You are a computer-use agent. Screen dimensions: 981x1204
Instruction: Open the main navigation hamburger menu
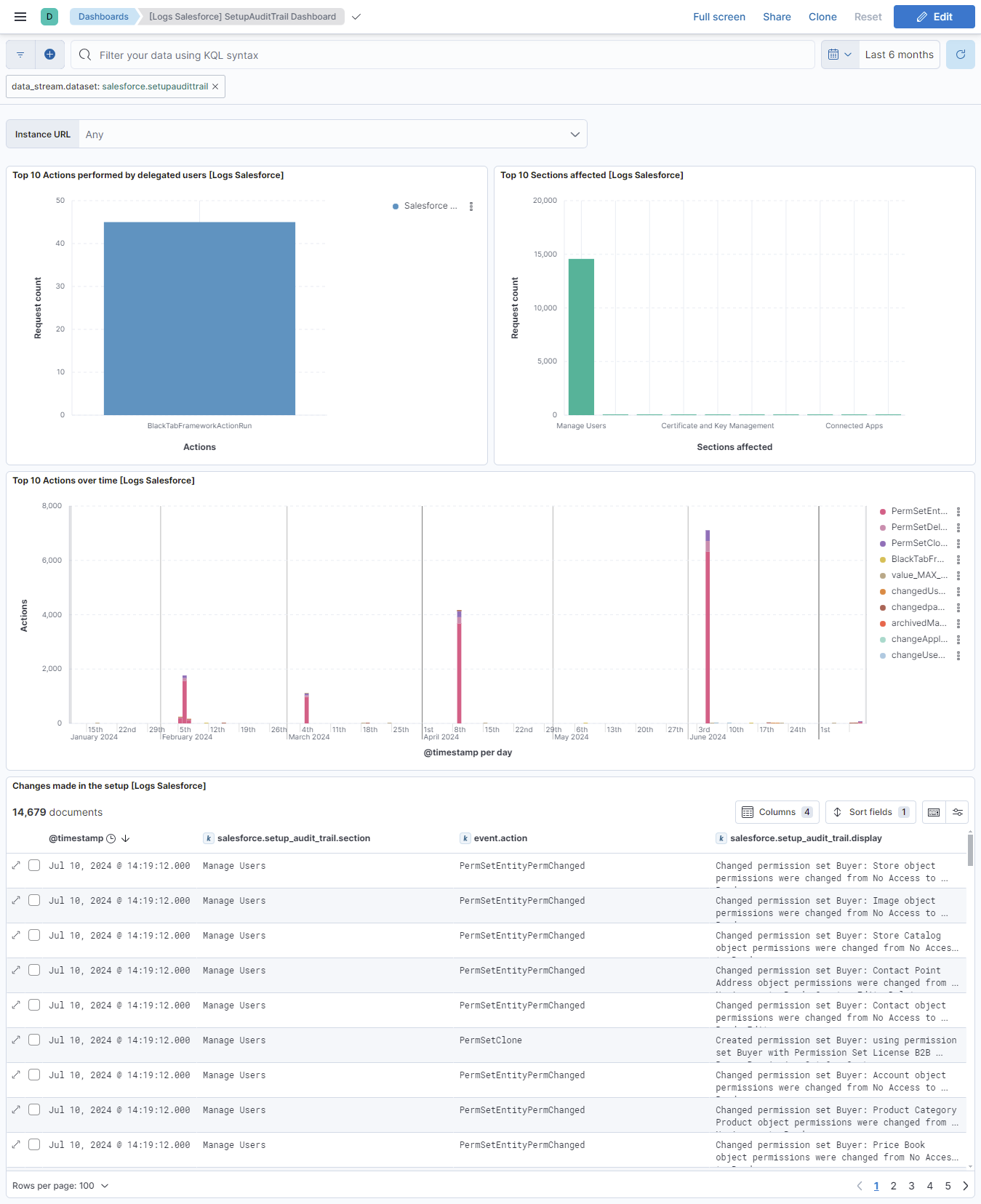20,17
